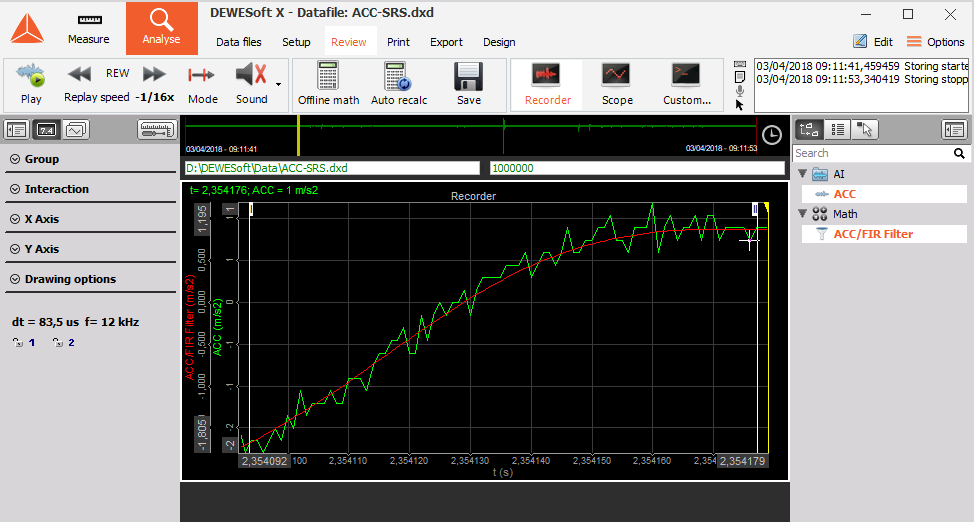
Task: Open the replay Mode tool
Action: coord(203,84)
